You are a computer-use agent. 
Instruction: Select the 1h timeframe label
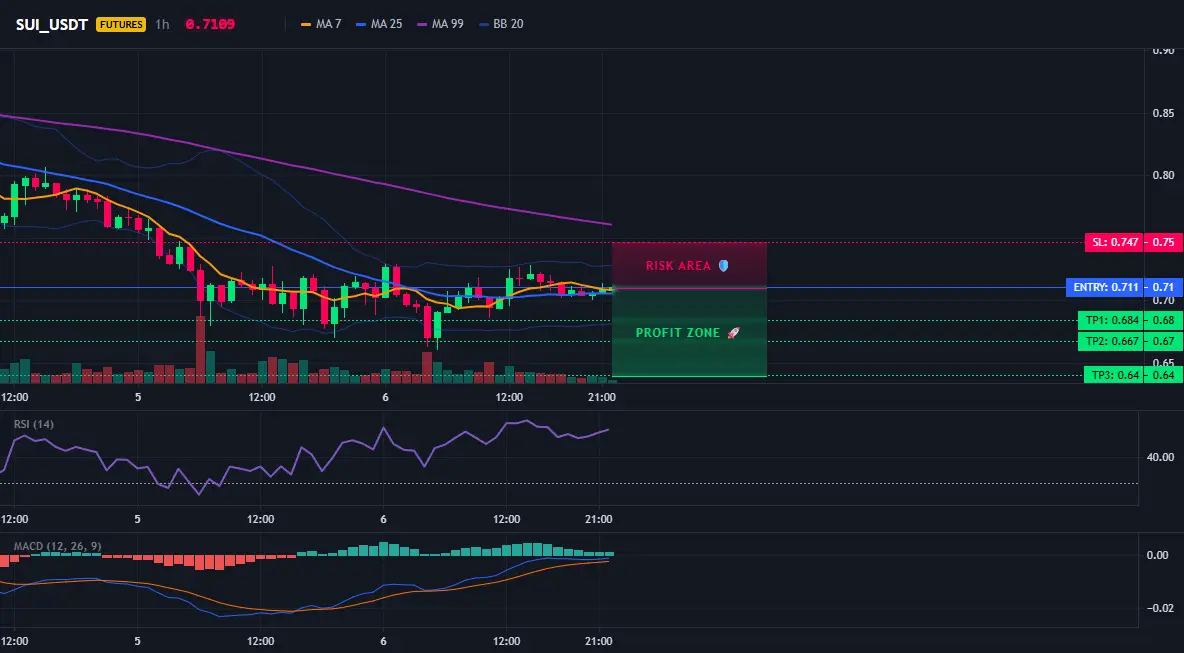tap(162, 24)
